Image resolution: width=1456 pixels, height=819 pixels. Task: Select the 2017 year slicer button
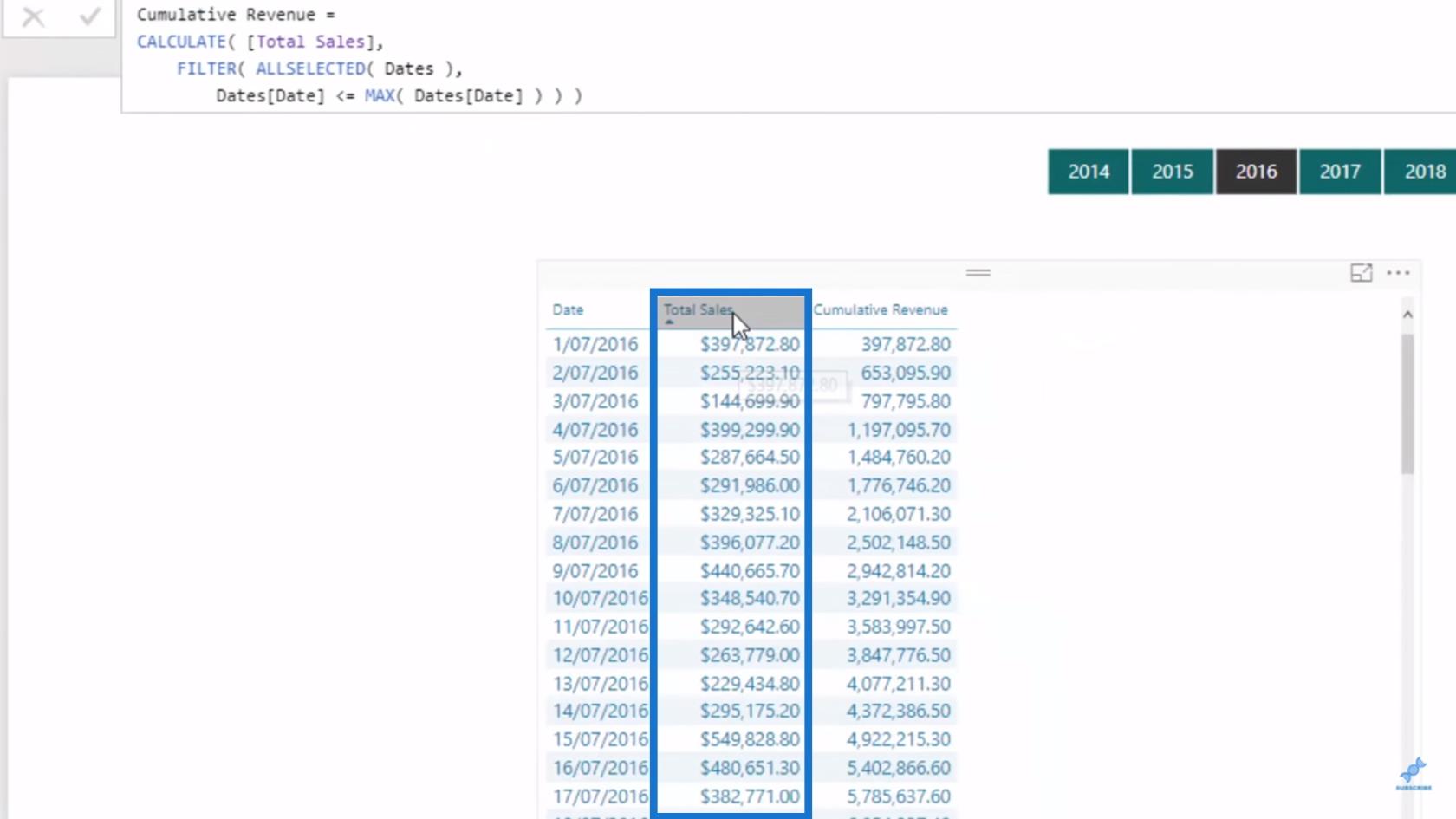1340,172
